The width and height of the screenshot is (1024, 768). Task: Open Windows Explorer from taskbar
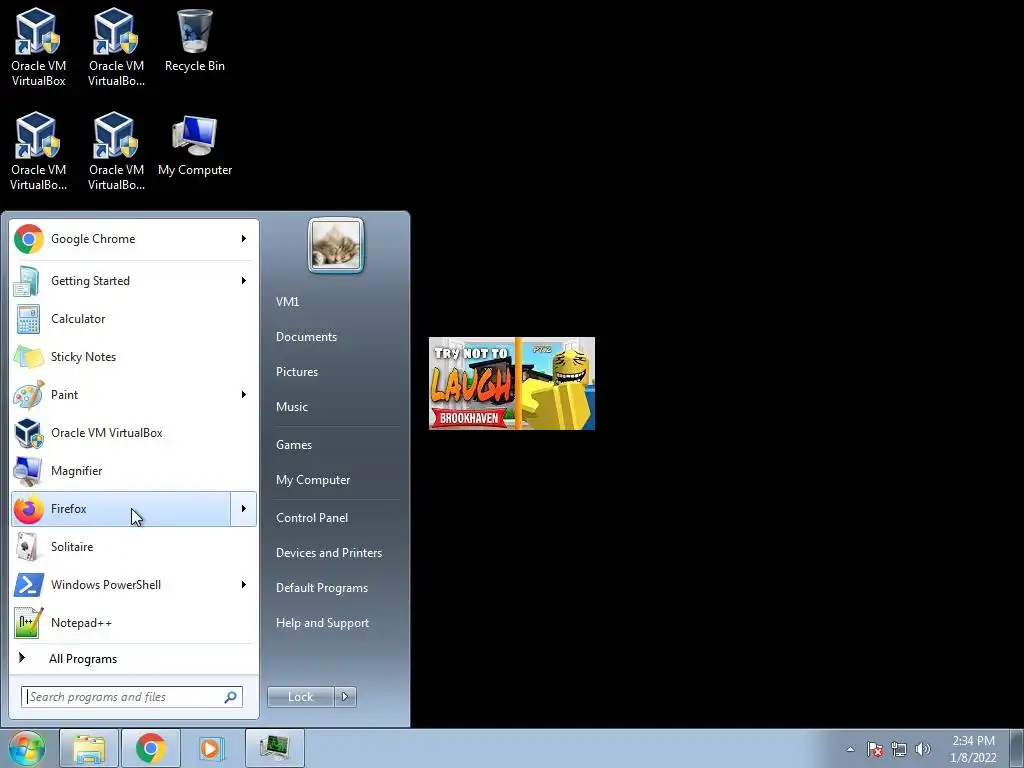coord(89,748)
